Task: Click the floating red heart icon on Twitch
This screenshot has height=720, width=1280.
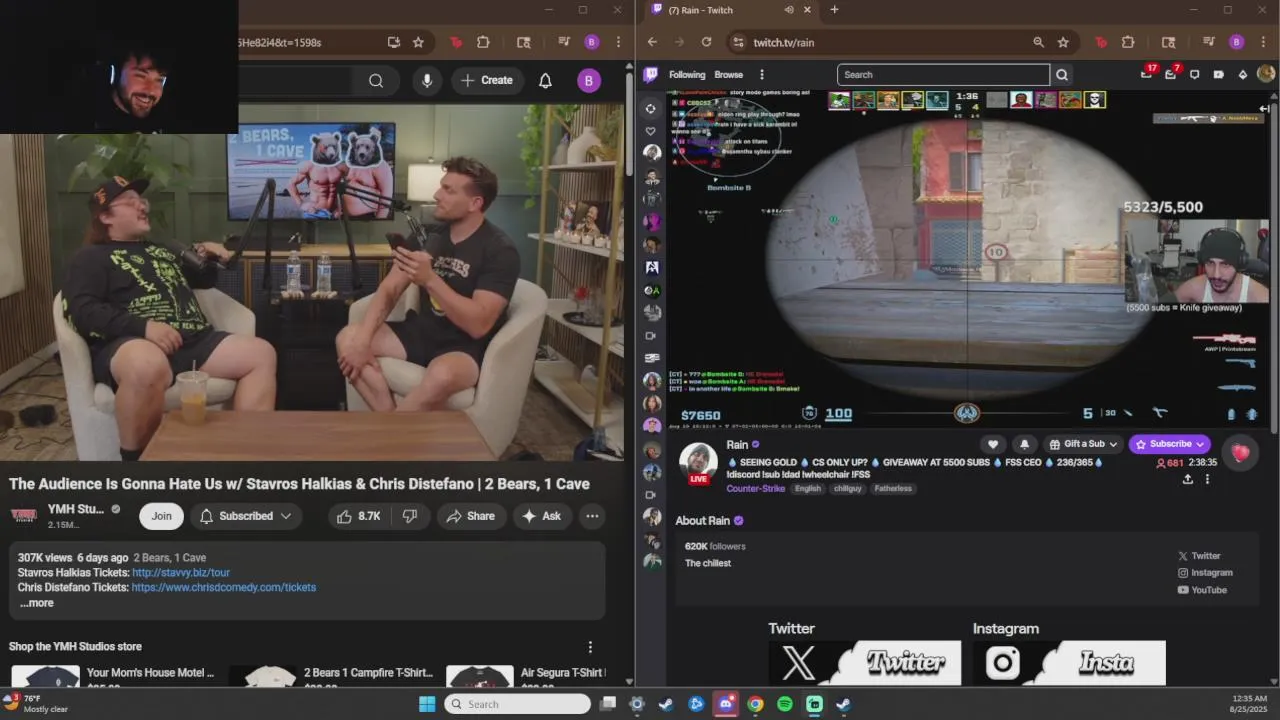Action: point(1241,453)
